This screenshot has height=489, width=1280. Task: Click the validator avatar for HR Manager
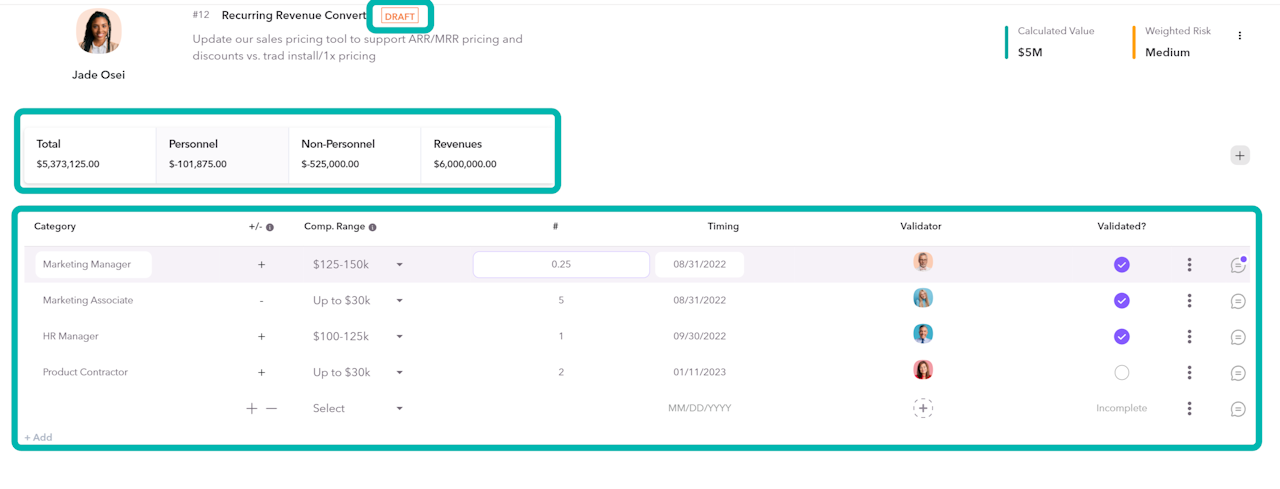[923, 334]
